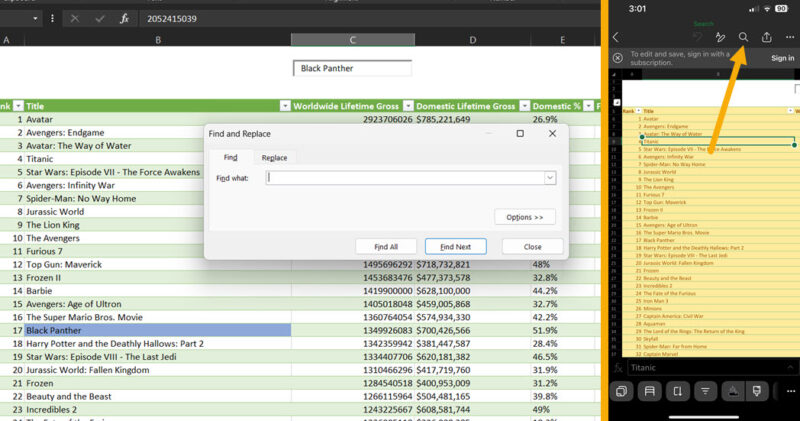
Task: Click the cancel X icon in the formula bar
Action: pos(75,19)
